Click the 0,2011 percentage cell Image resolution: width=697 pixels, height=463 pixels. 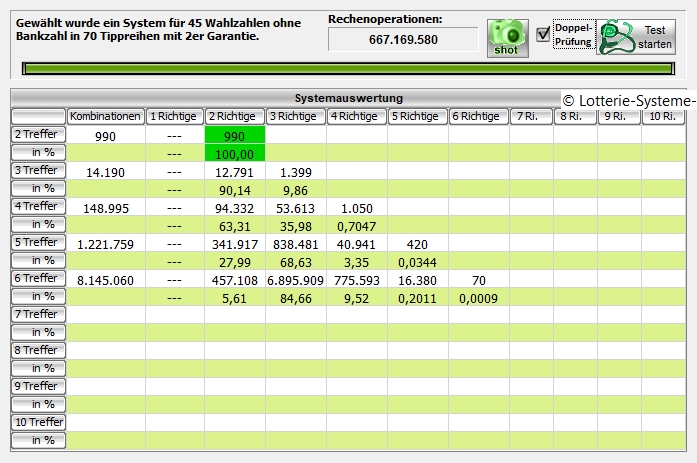coord(417,299)
